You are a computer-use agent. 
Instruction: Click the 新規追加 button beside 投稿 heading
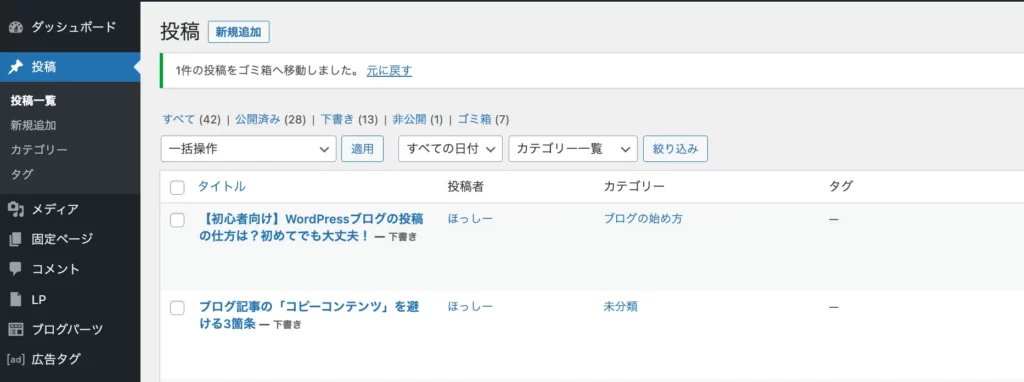point(238,32)
